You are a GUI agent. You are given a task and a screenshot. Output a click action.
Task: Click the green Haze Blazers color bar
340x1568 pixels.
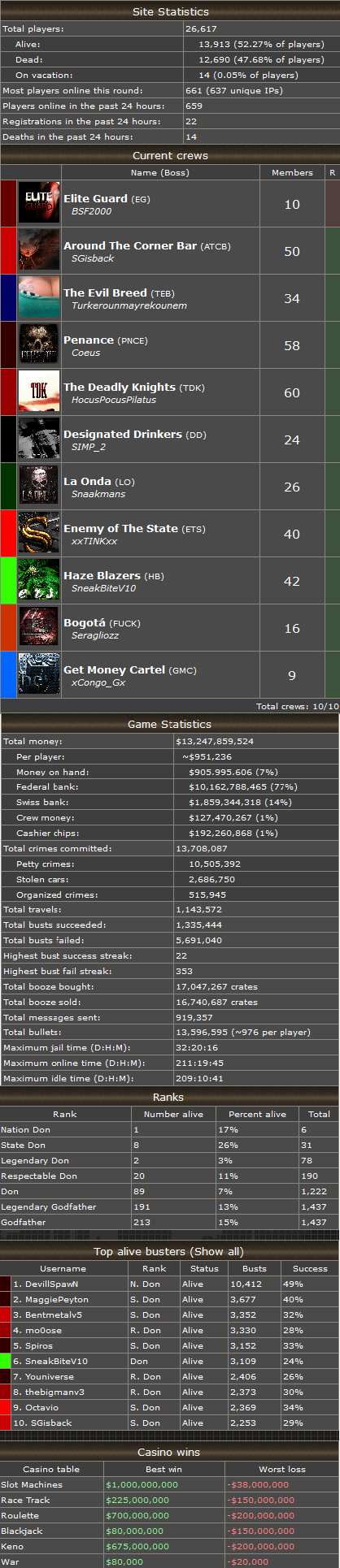pyautogui.click(x=8, y=581)
